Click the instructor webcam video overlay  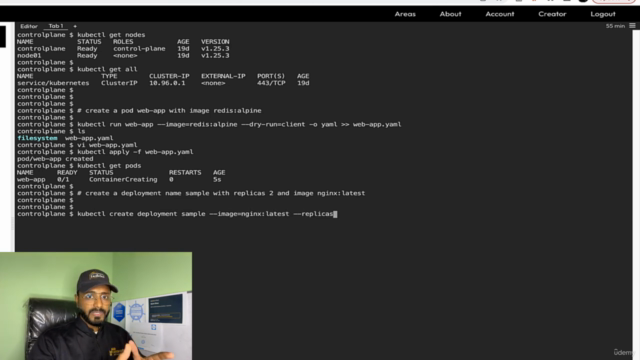pos(96,306)
